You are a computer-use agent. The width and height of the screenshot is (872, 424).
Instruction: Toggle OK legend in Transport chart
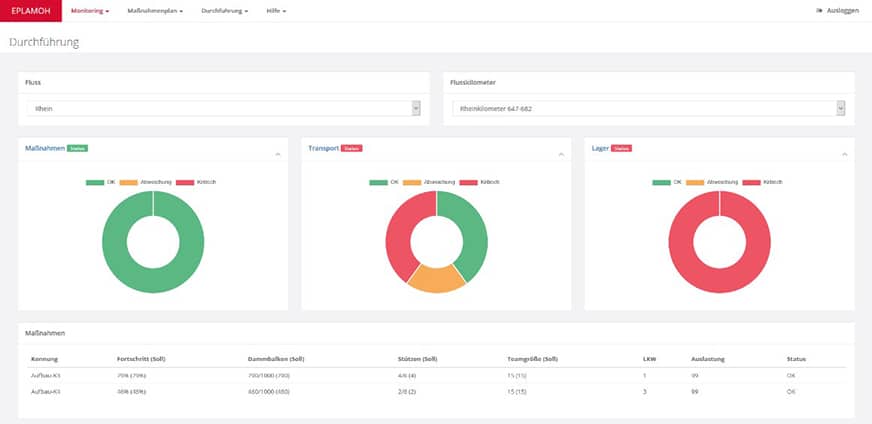(384, 183)
